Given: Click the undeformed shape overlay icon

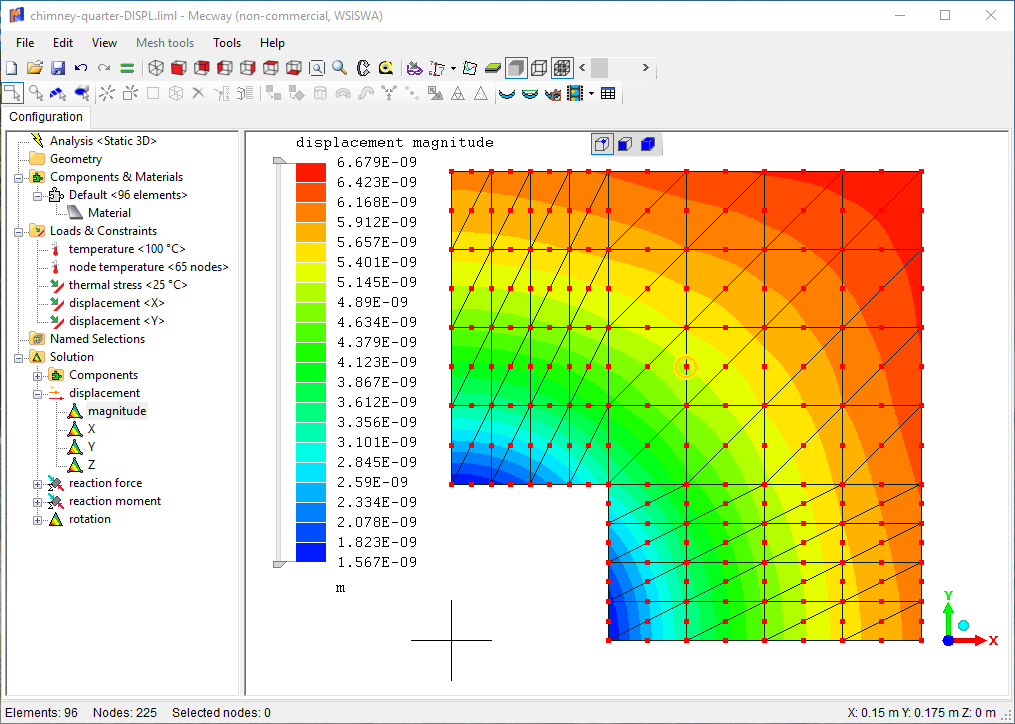Looking at the screenshot, I should point(530,93).
